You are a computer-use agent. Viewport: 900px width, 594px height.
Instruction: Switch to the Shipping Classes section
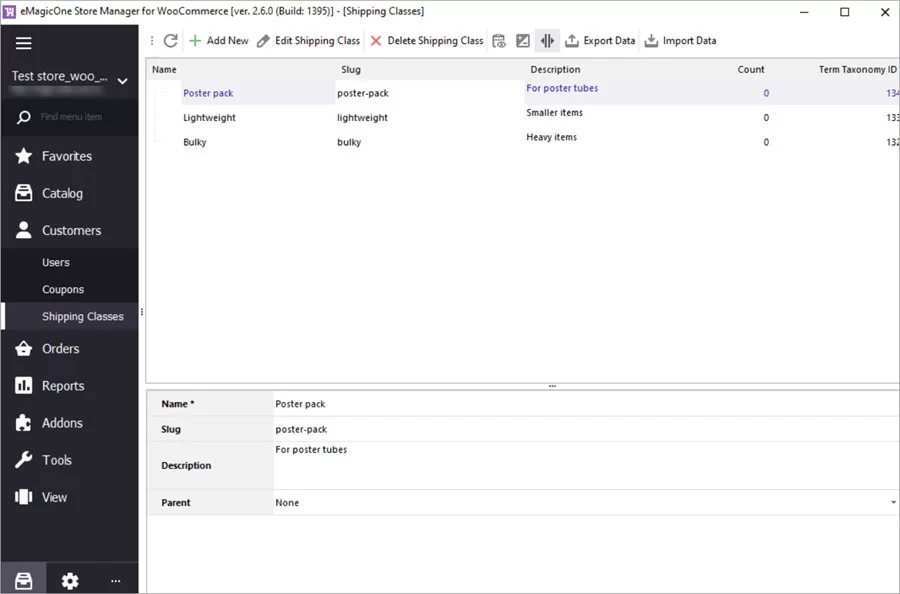pyautogui.click(x=82, y=315)
